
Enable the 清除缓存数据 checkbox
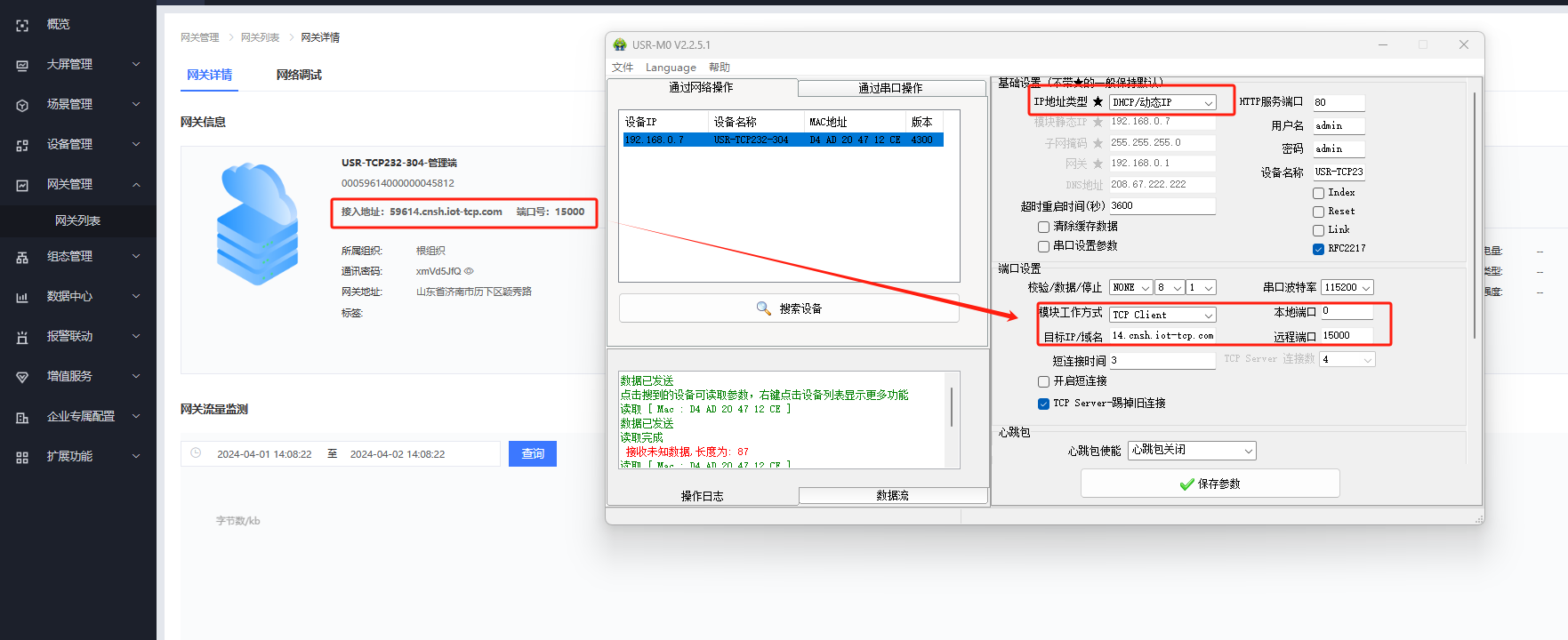[x=1043, y=227]
